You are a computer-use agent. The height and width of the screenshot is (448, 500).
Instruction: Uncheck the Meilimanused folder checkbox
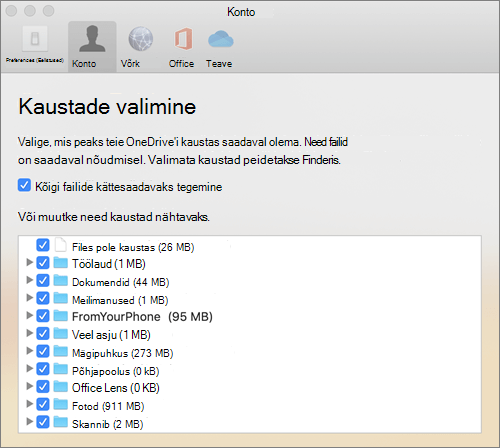point(43,298)
